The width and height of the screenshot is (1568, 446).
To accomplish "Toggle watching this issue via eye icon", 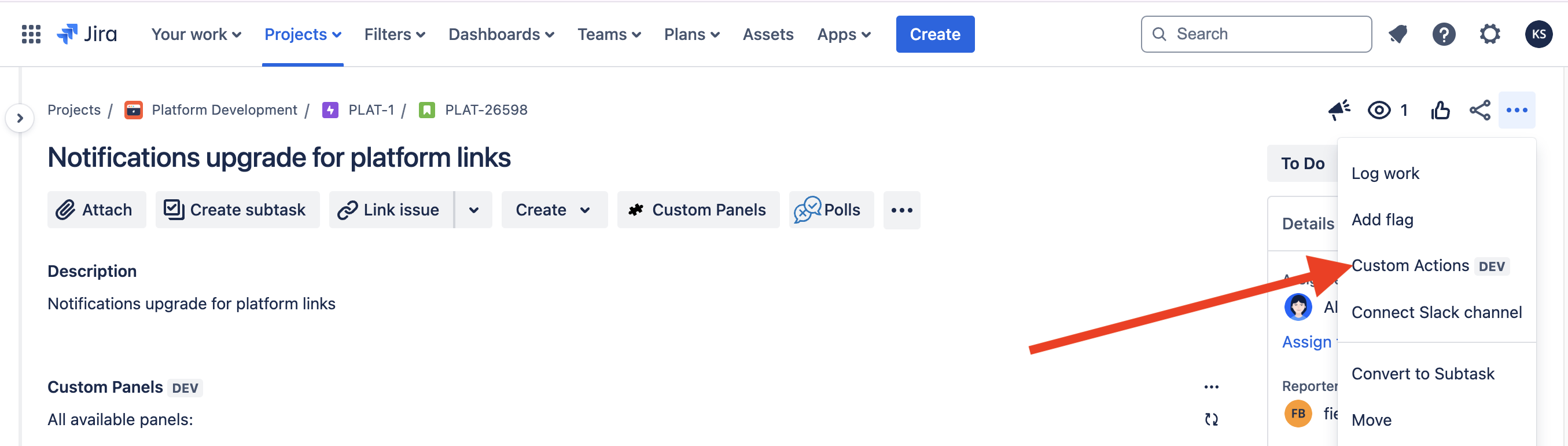I will point(1379,110).
